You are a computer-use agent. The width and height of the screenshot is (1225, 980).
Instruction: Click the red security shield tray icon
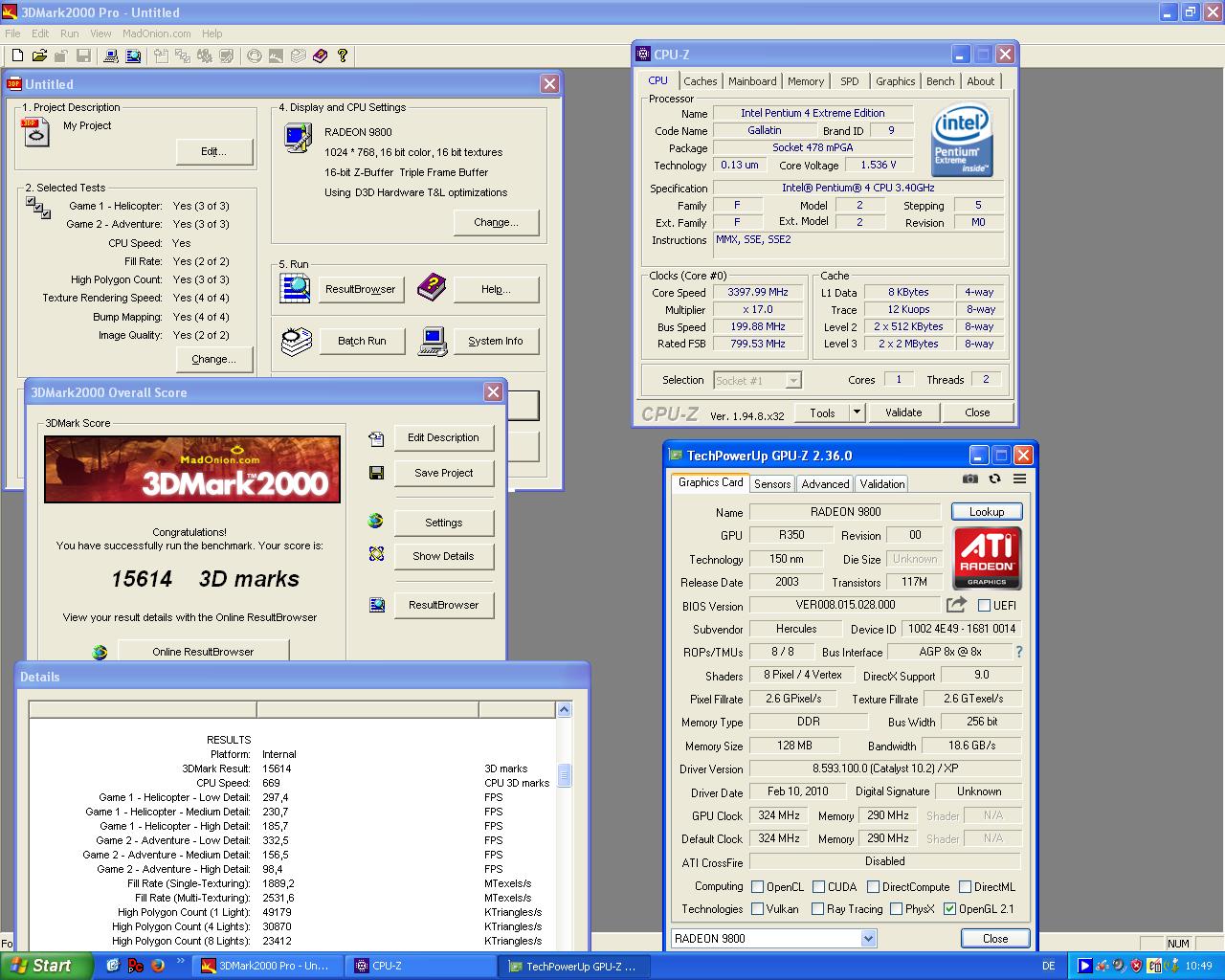[x=1136, y=966]
